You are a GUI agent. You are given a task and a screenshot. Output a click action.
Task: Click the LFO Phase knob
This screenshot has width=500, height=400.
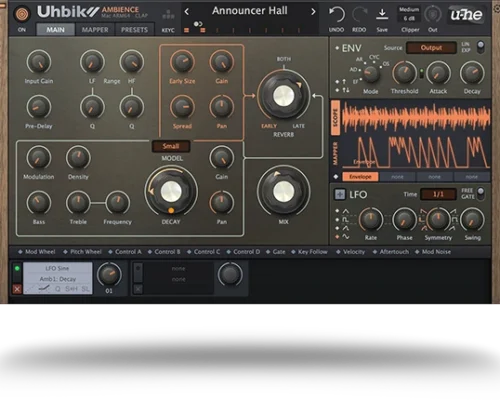tap(404, 220)
